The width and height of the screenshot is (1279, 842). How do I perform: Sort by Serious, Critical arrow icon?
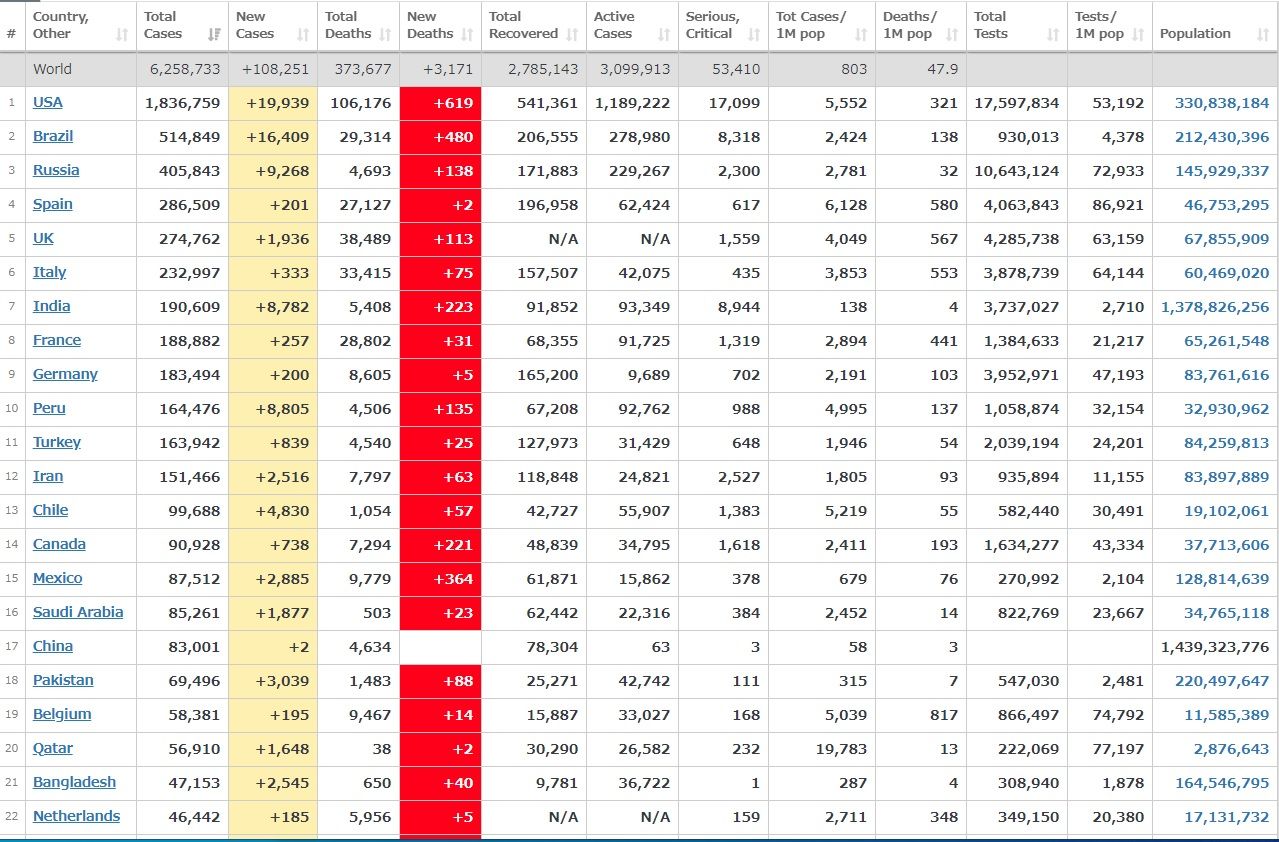pos(754,35)
